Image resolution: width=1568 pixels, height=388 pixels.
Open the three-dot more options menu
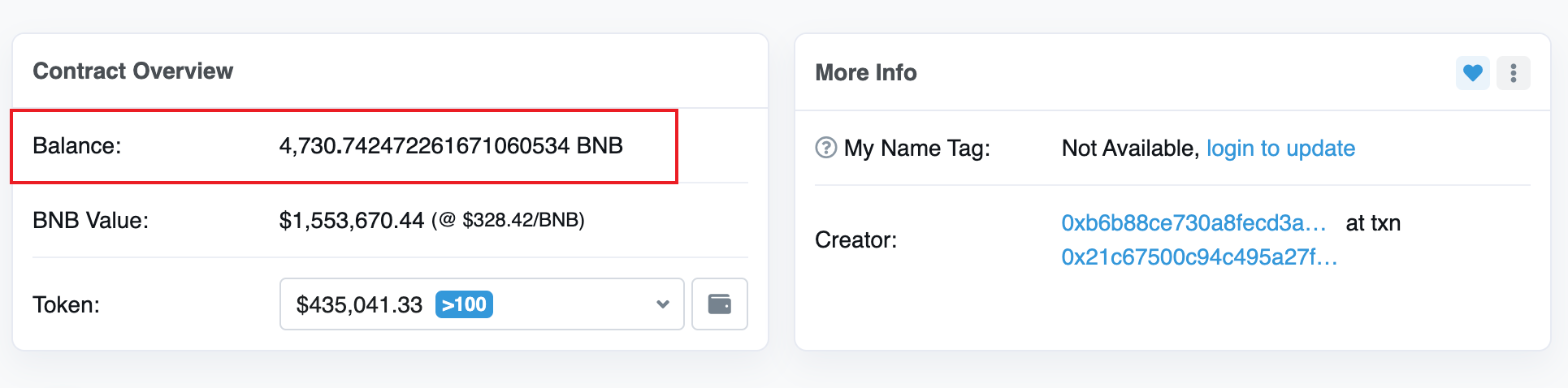[1513, 73]
